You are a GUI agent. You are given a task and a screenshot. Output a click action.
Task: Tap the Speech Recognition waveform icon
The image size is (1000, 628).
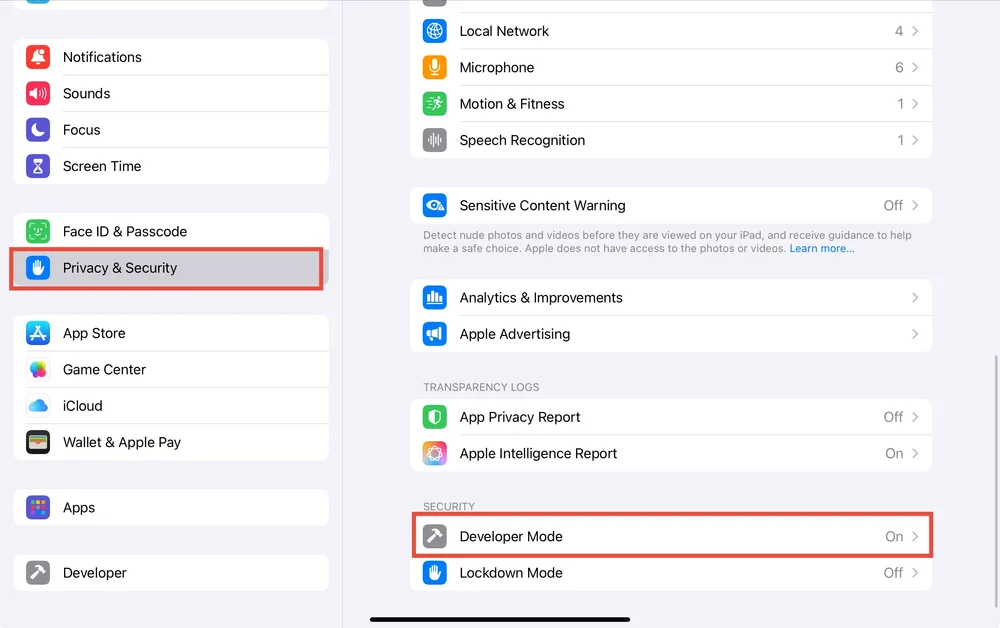[435, 140]
